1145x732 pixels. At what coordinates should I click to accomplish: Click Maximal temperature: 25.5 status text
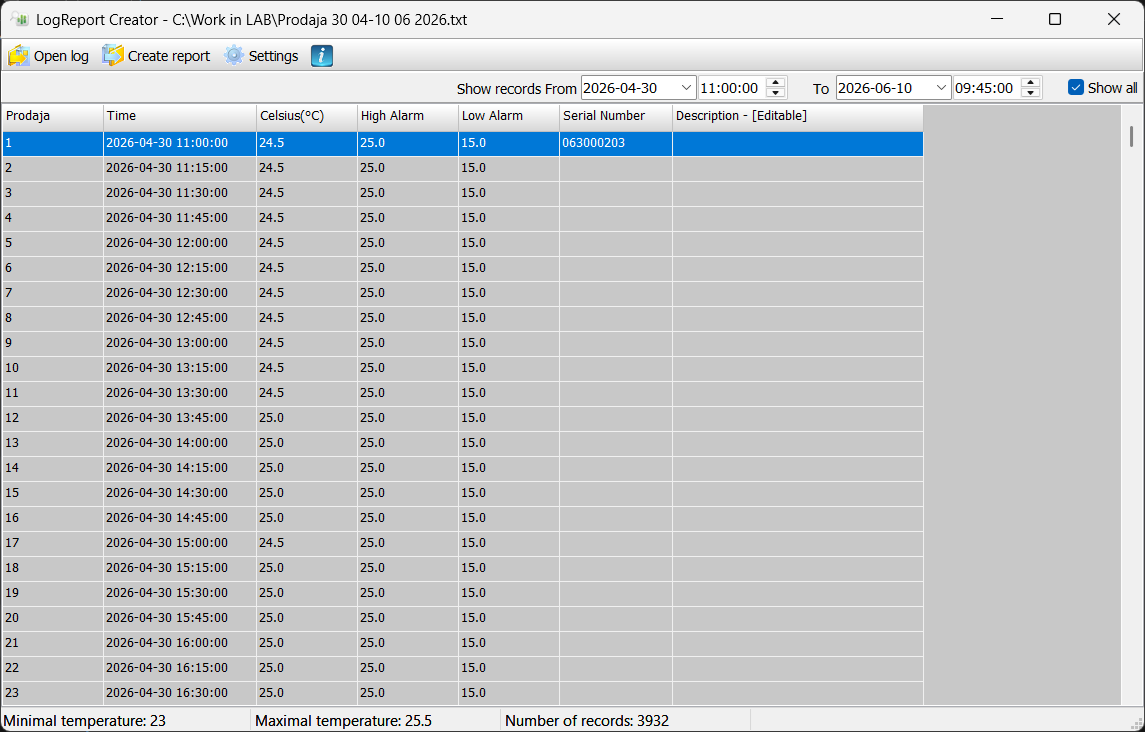click(343, 721)
